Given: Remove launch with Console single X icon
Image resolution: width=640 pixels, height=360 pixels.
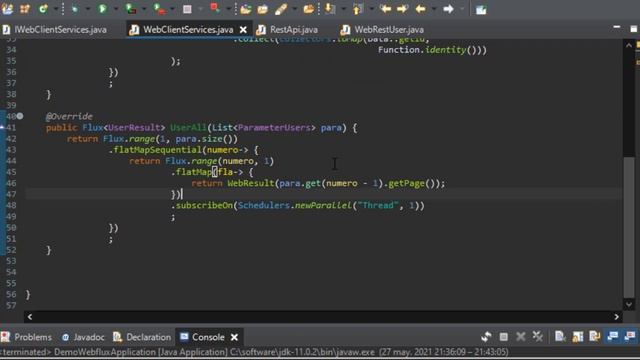Looking at the screenshot, I should pyautogui.click(x=520, y=337).
